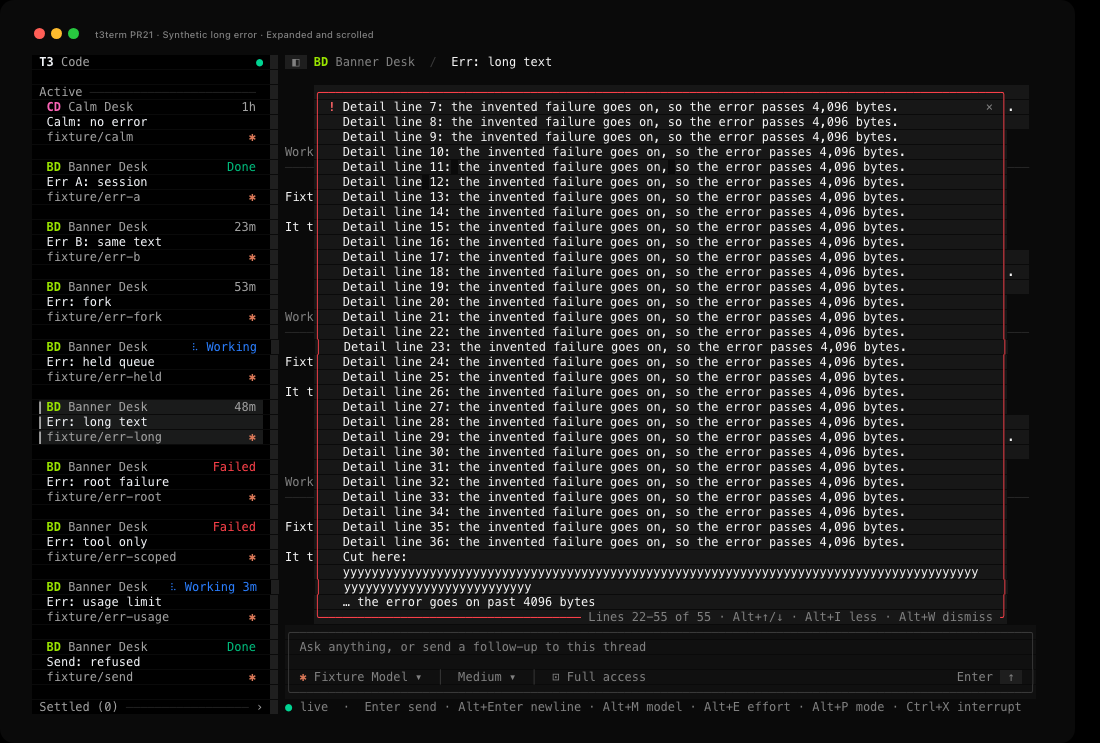This screenshot has width=1100, height=743.
Task: Open the Fixture Model dropdown
Action: 361,677
